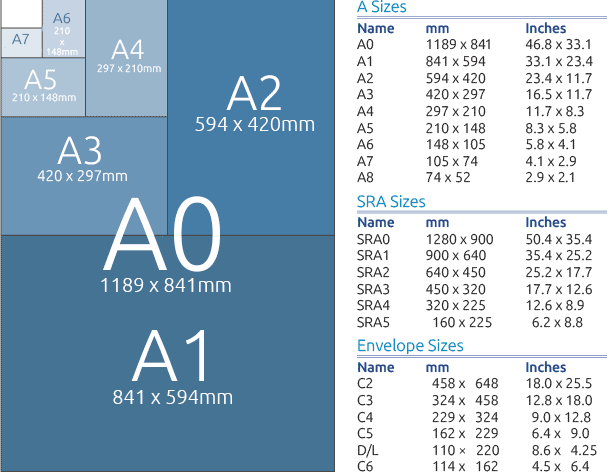Select the C4 envelope size row
The image size is (609, 472).
tap(474, 417)
